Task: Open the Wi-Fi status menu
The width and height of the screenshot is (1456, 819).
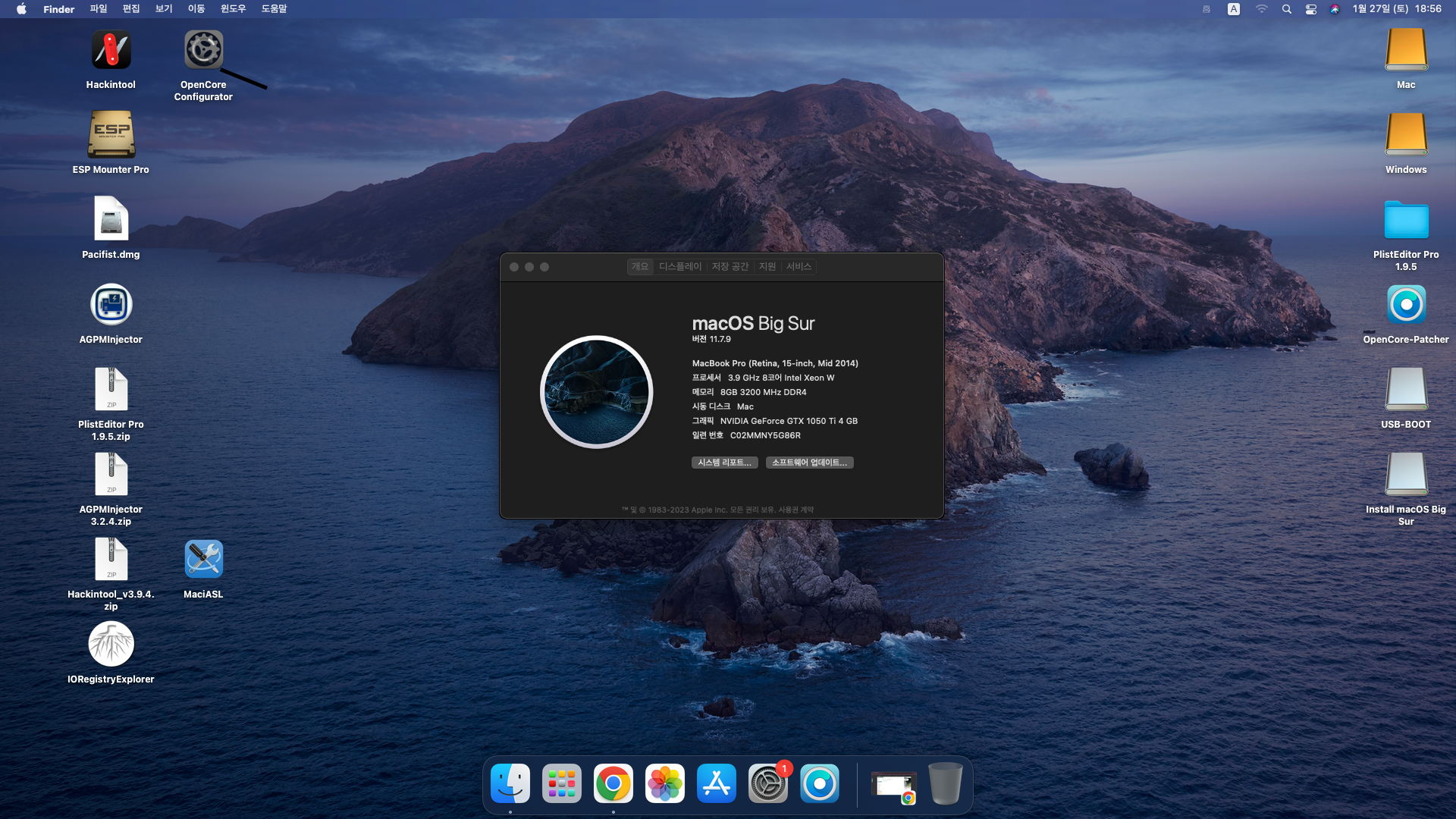Action: (x=1261, y=9)
